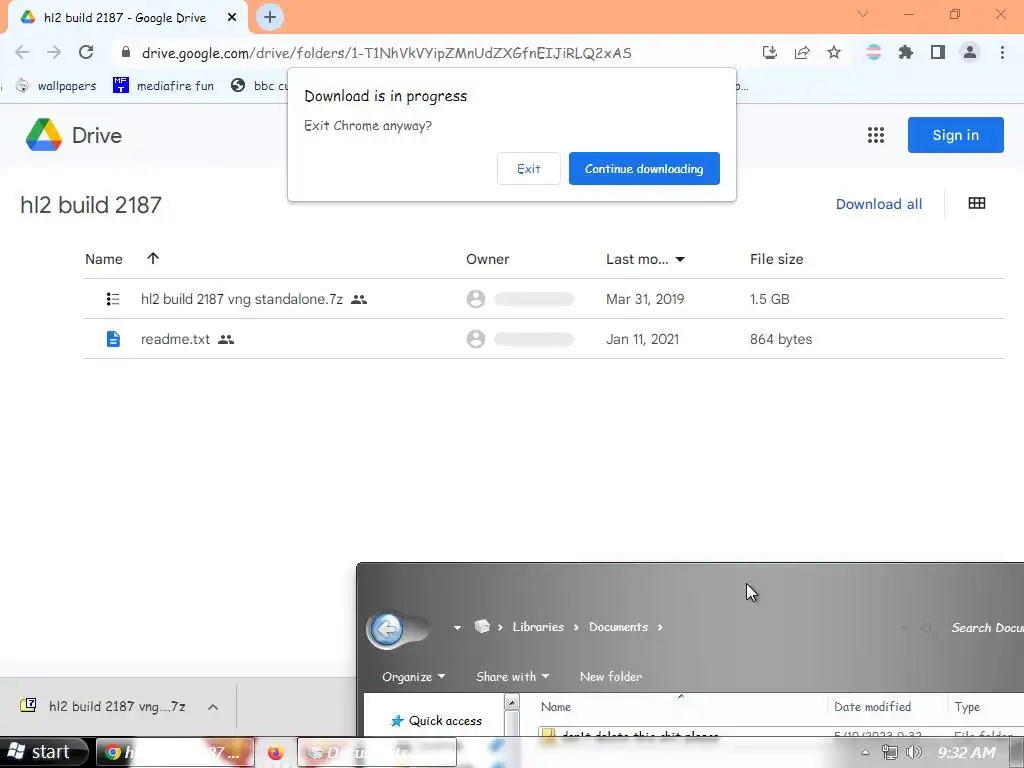Click the address bar URL
1024x768 pixels.
[x=387, y=53]
